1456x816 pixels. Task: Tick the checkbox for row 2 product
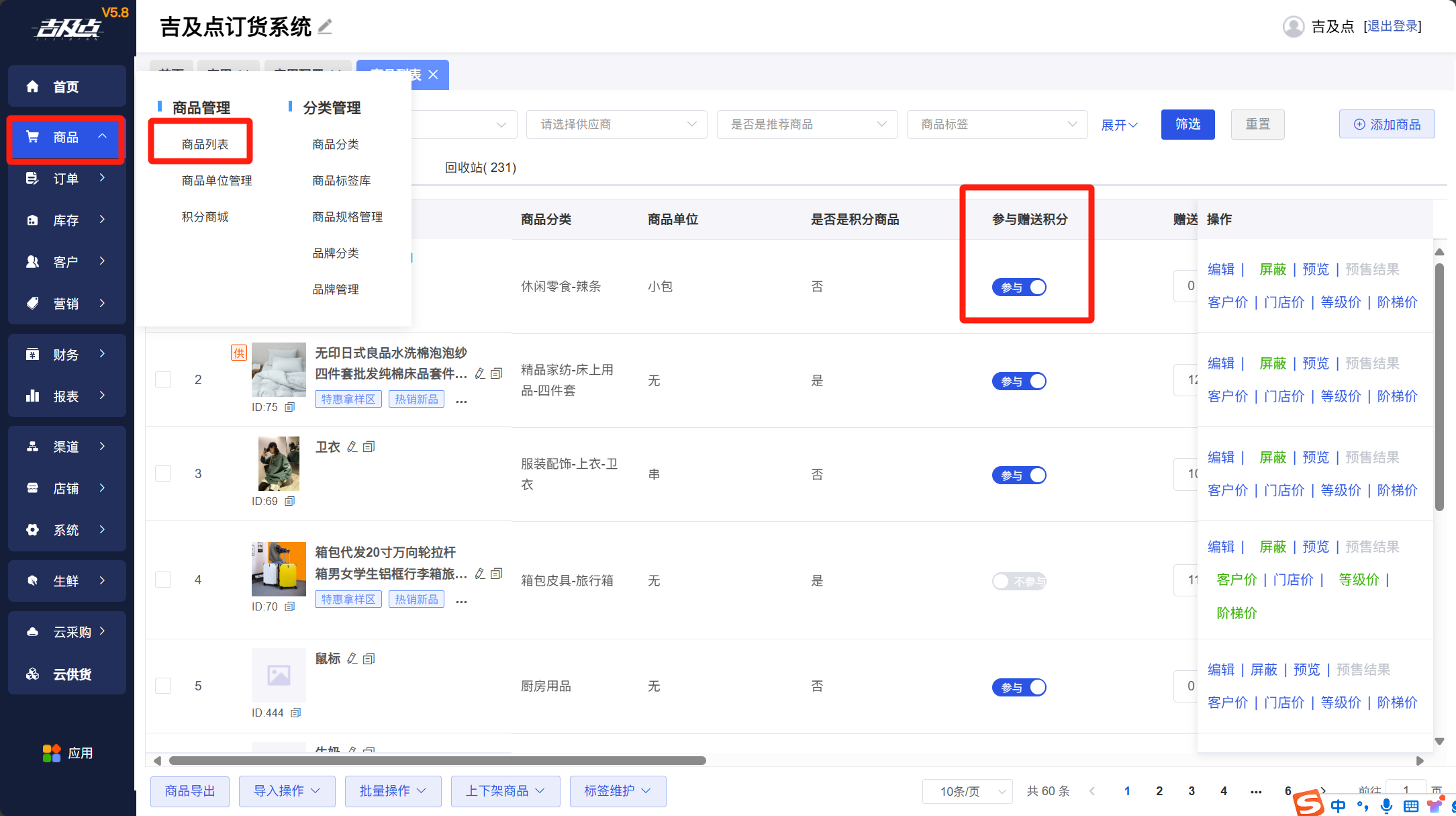tap(163, 379)
